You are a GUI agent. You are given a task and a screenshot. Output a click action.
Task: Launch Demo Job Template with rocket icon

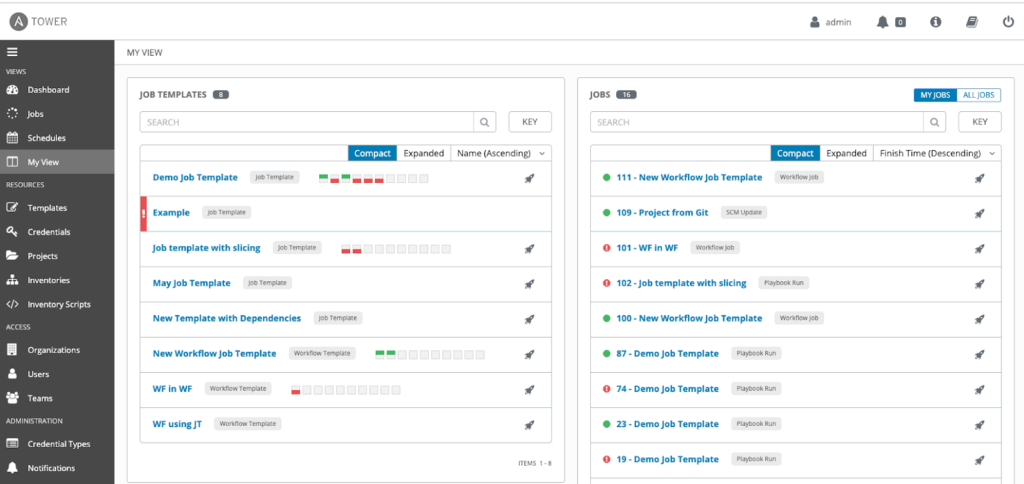pos(529,178)
